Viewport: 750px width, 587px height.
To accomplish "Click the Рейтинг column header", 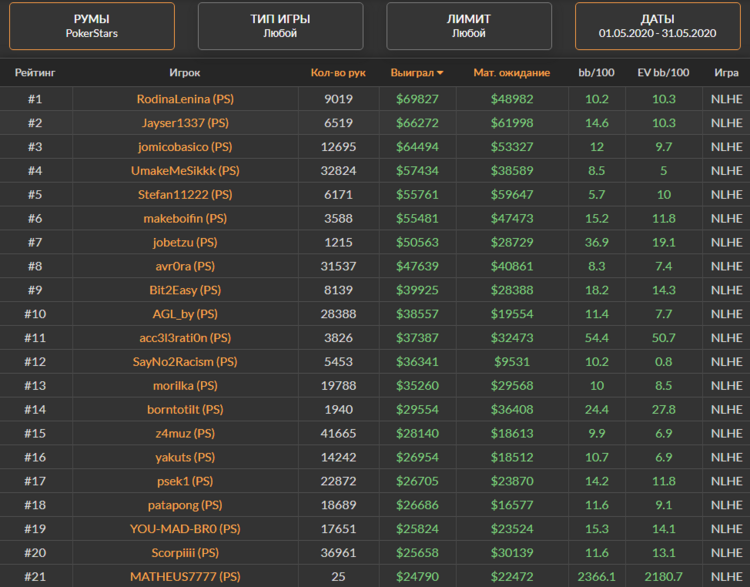I will pos(35,73).
